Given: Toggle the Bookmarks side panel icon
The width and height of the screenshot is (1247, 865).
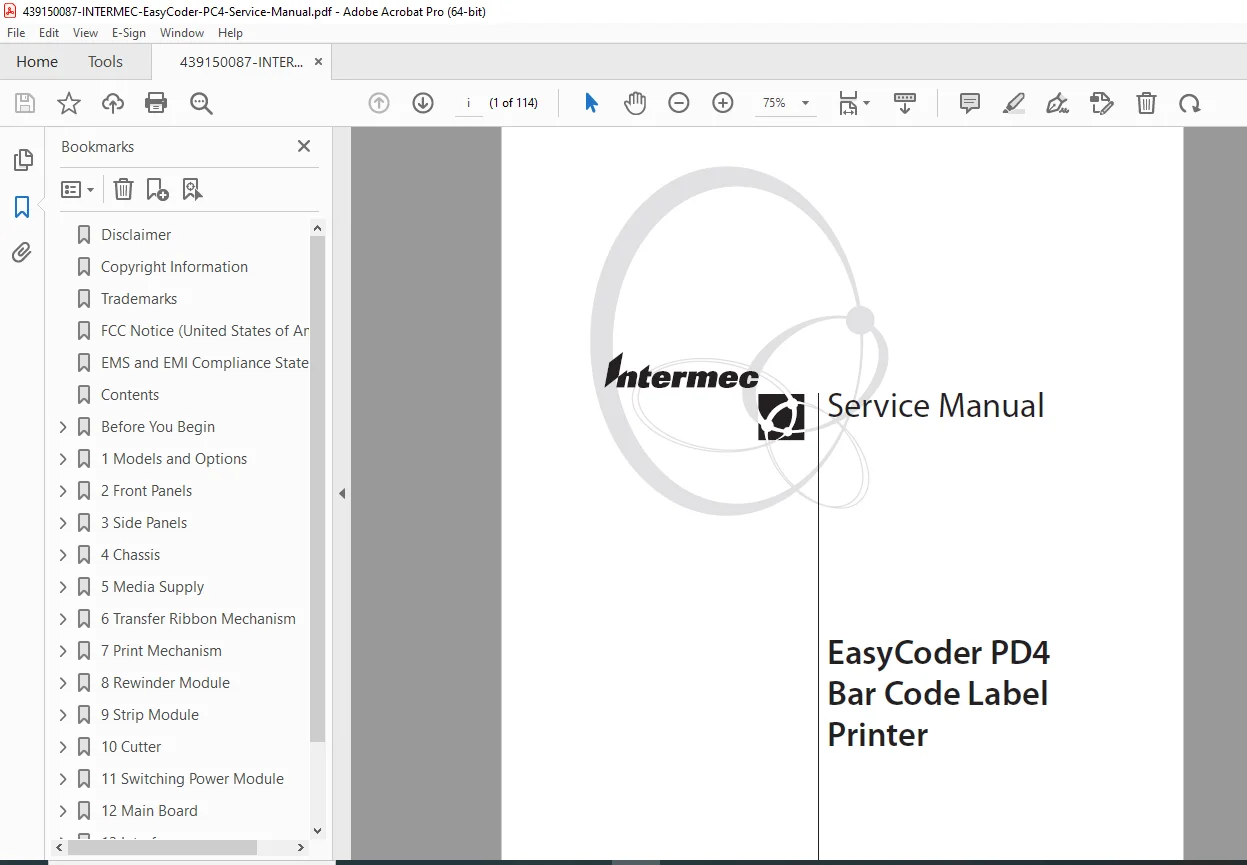Looking at the screenshot, I should [22, 207].
